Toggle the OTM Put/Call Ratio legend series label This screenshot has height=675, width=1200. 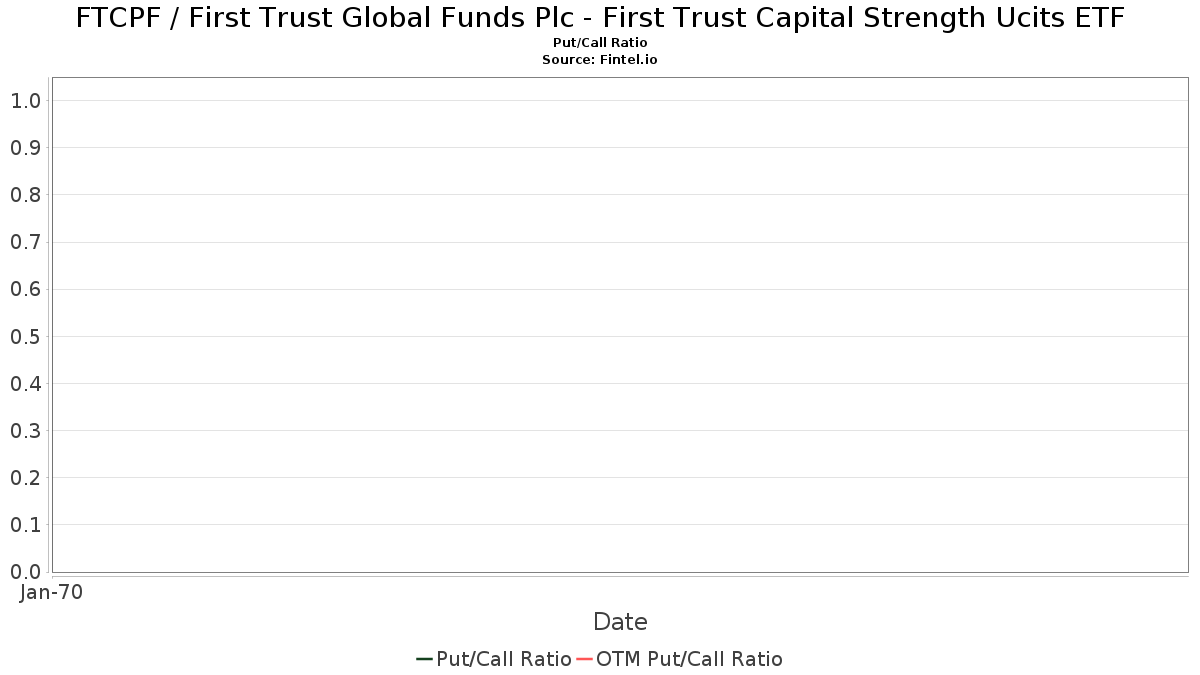(x=689, y=659)
